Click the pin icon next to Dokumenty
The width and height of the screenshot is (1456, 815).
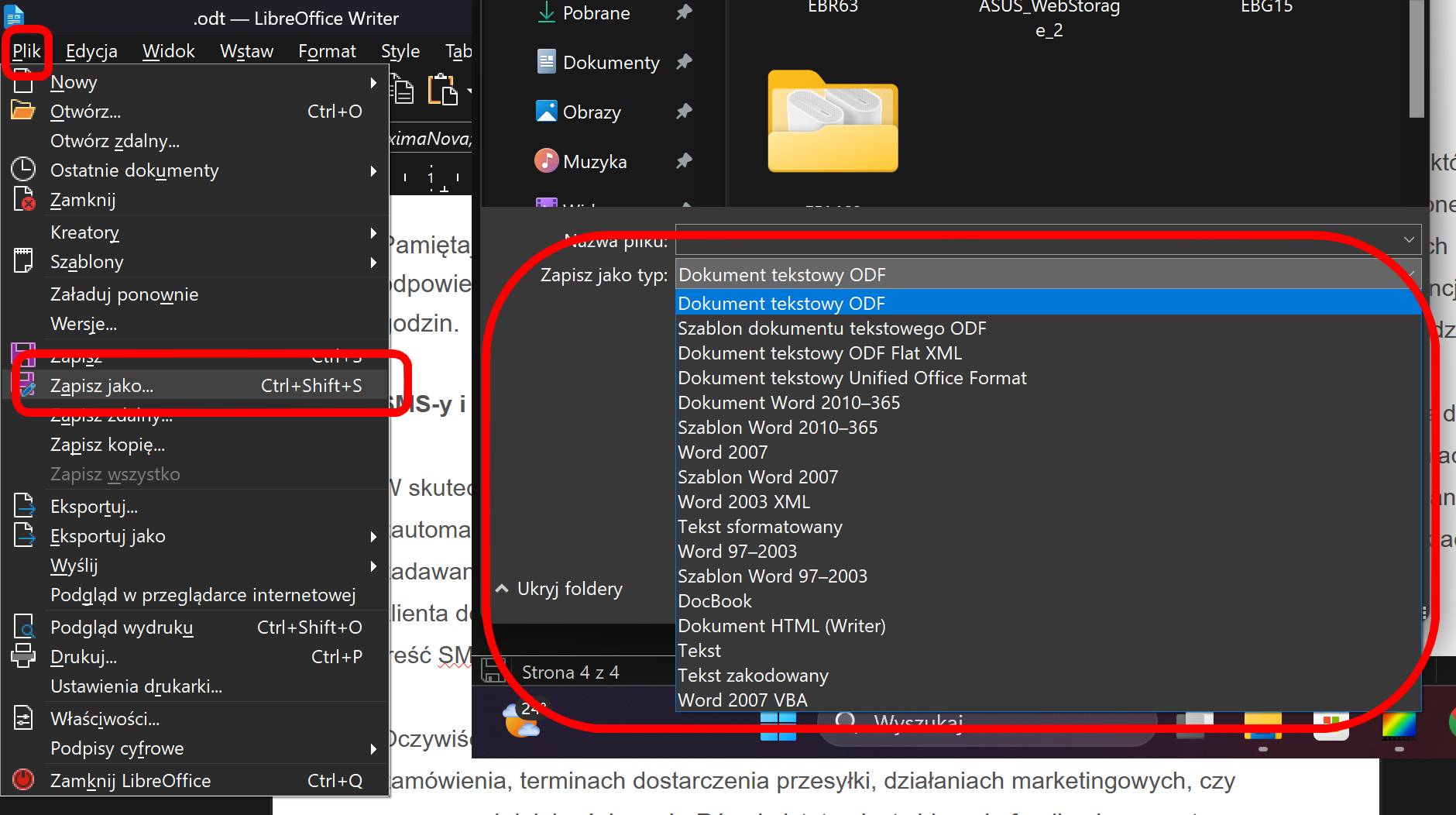684,62
